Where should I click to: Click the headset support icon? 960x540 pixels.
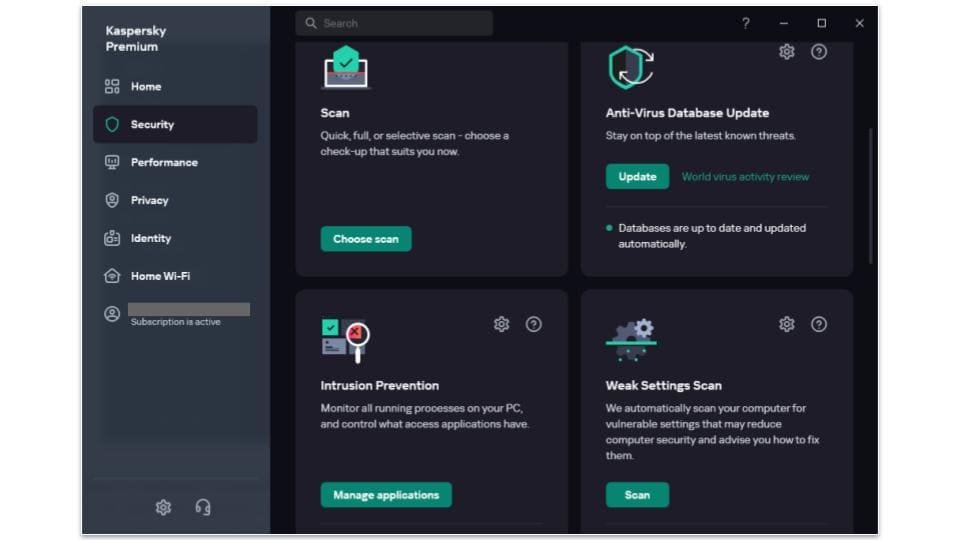click(203, 507)
